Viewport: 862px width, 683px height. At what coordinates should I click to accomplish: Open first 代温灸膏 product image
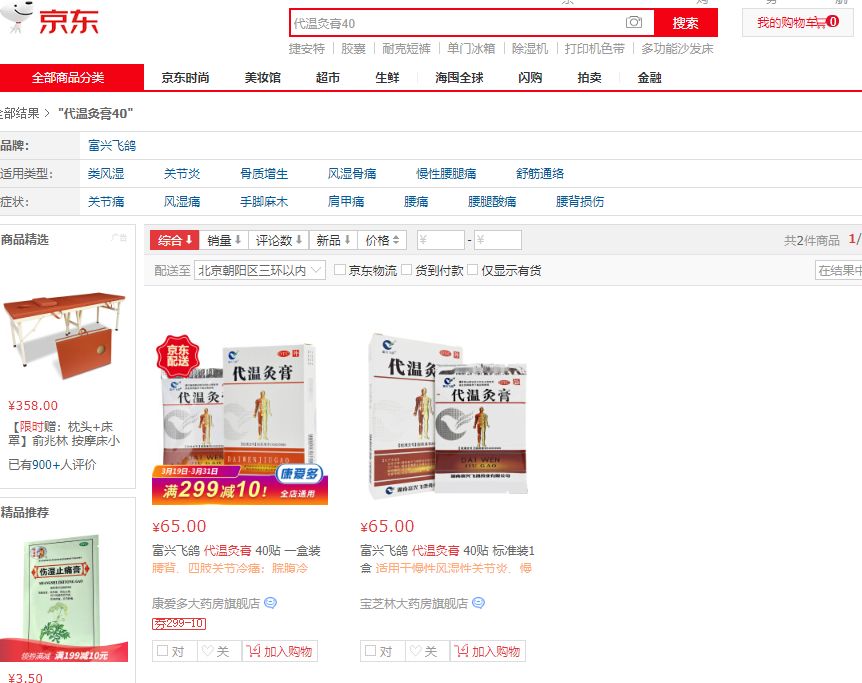(x=240, y=418)
